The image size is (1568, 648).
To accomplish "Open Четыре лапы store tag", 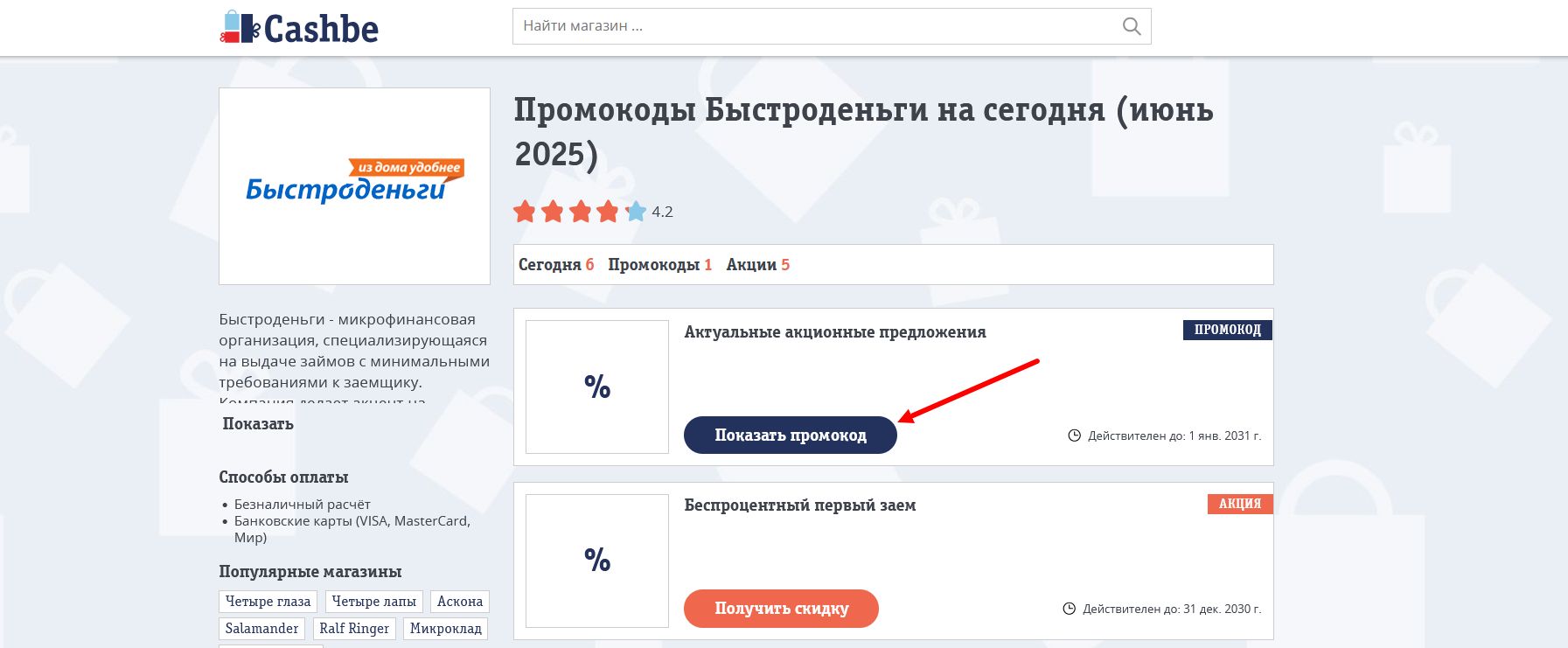I will tap(374, 602).
